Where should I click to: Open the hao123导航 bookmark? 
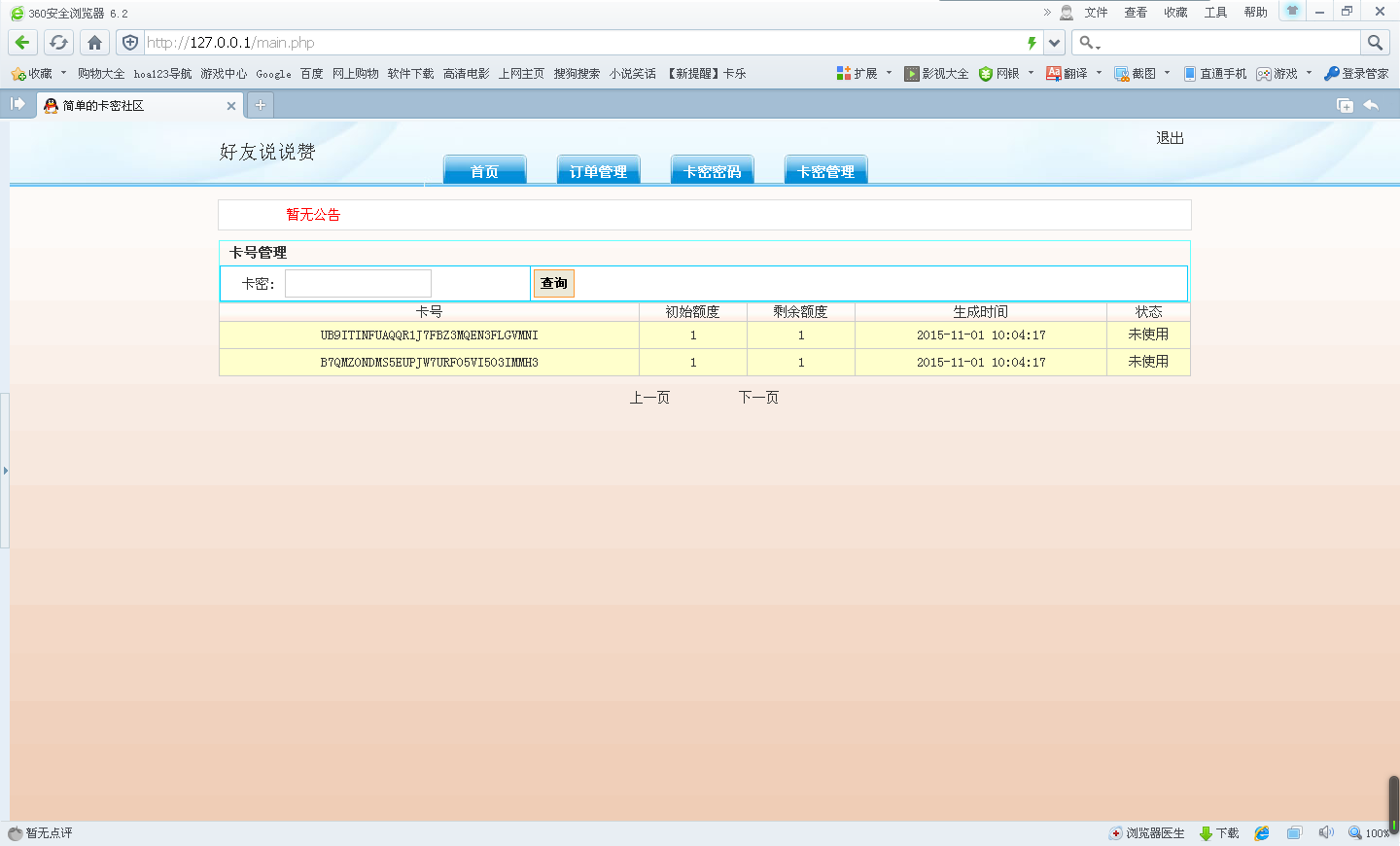tap(162, 74)
